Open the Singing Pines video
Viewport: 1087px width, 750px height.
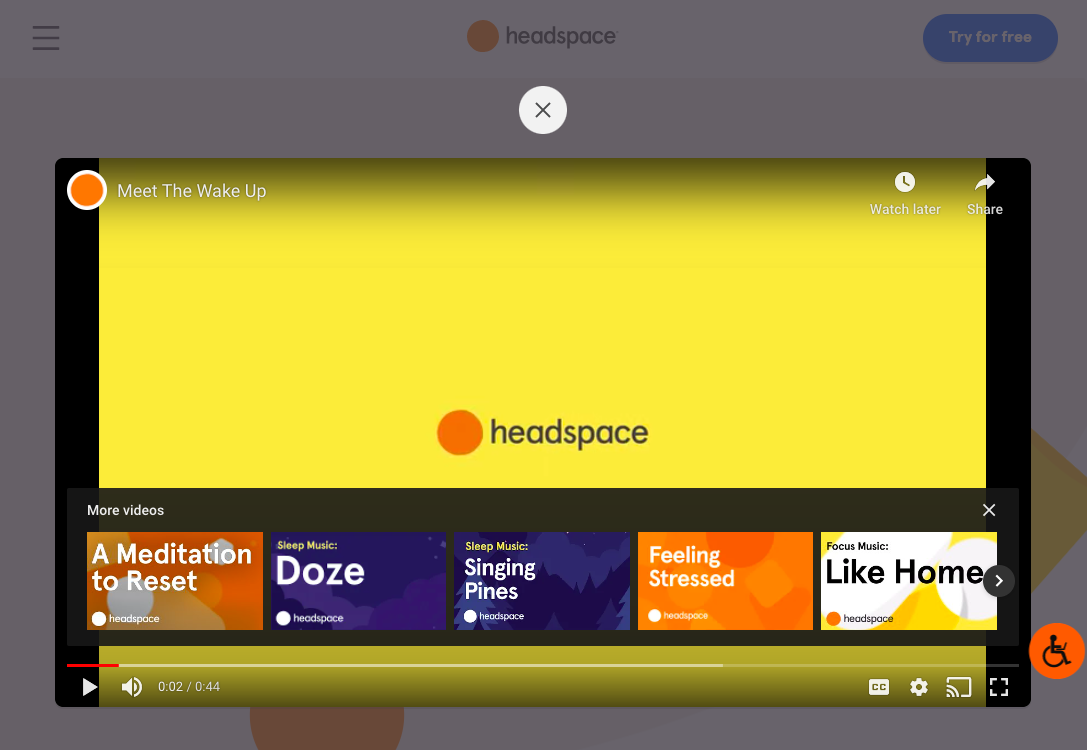541,580
